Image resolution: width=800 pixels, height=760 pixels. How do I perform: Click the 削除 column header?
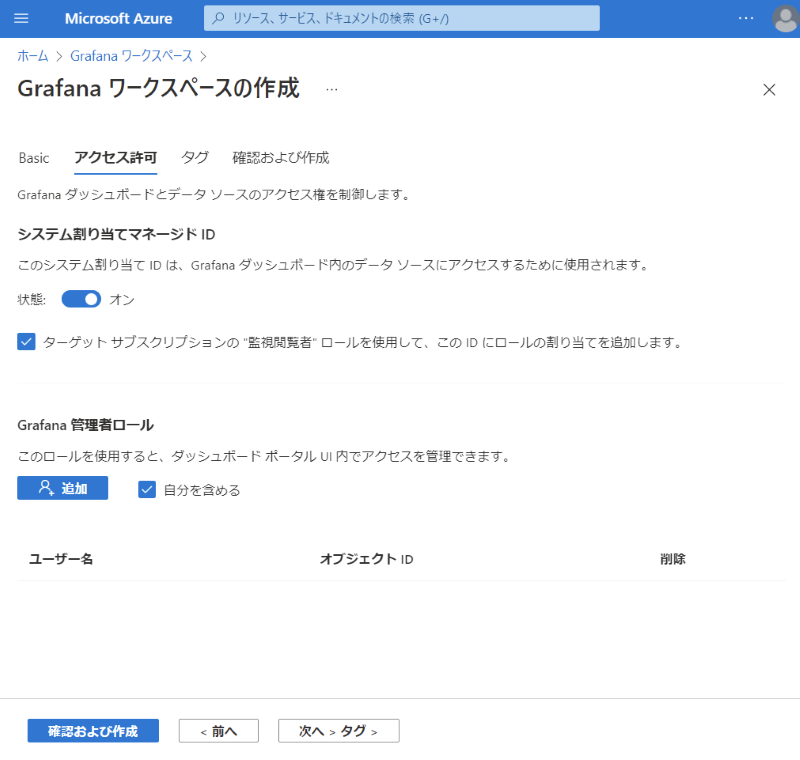point(672,559)
